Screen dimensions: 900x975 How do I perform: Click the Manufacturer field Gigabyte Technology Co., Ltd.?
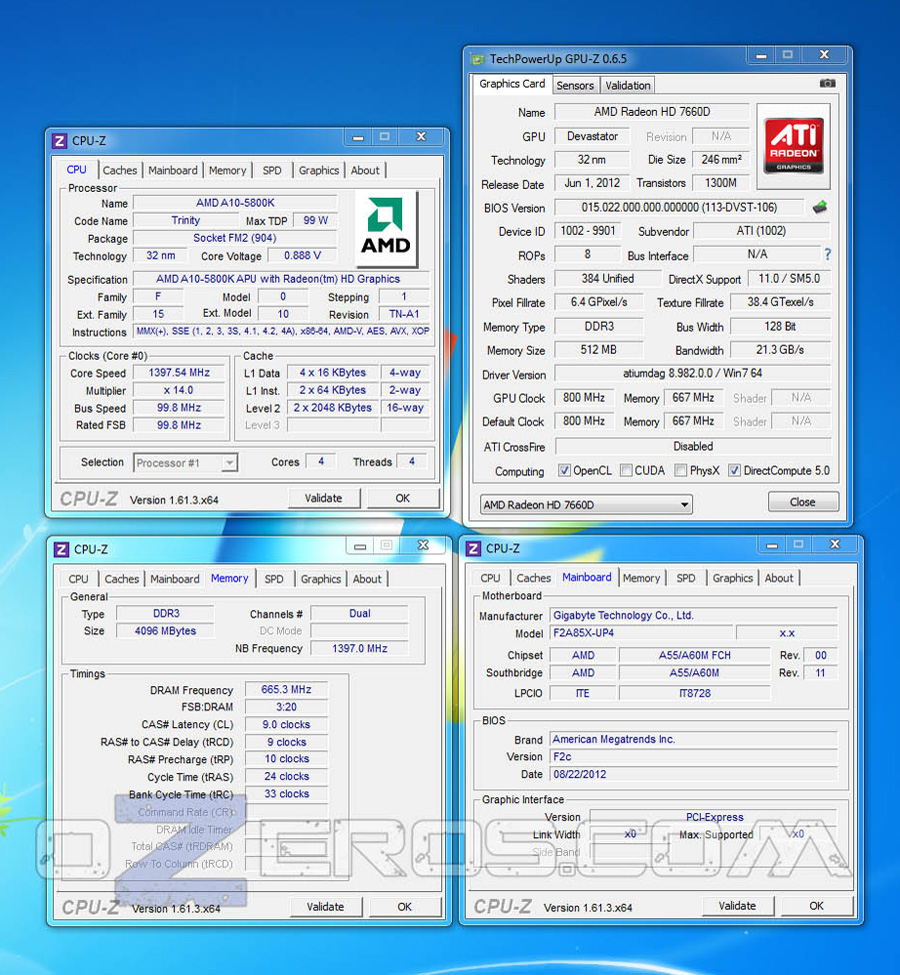pos(694,616)
